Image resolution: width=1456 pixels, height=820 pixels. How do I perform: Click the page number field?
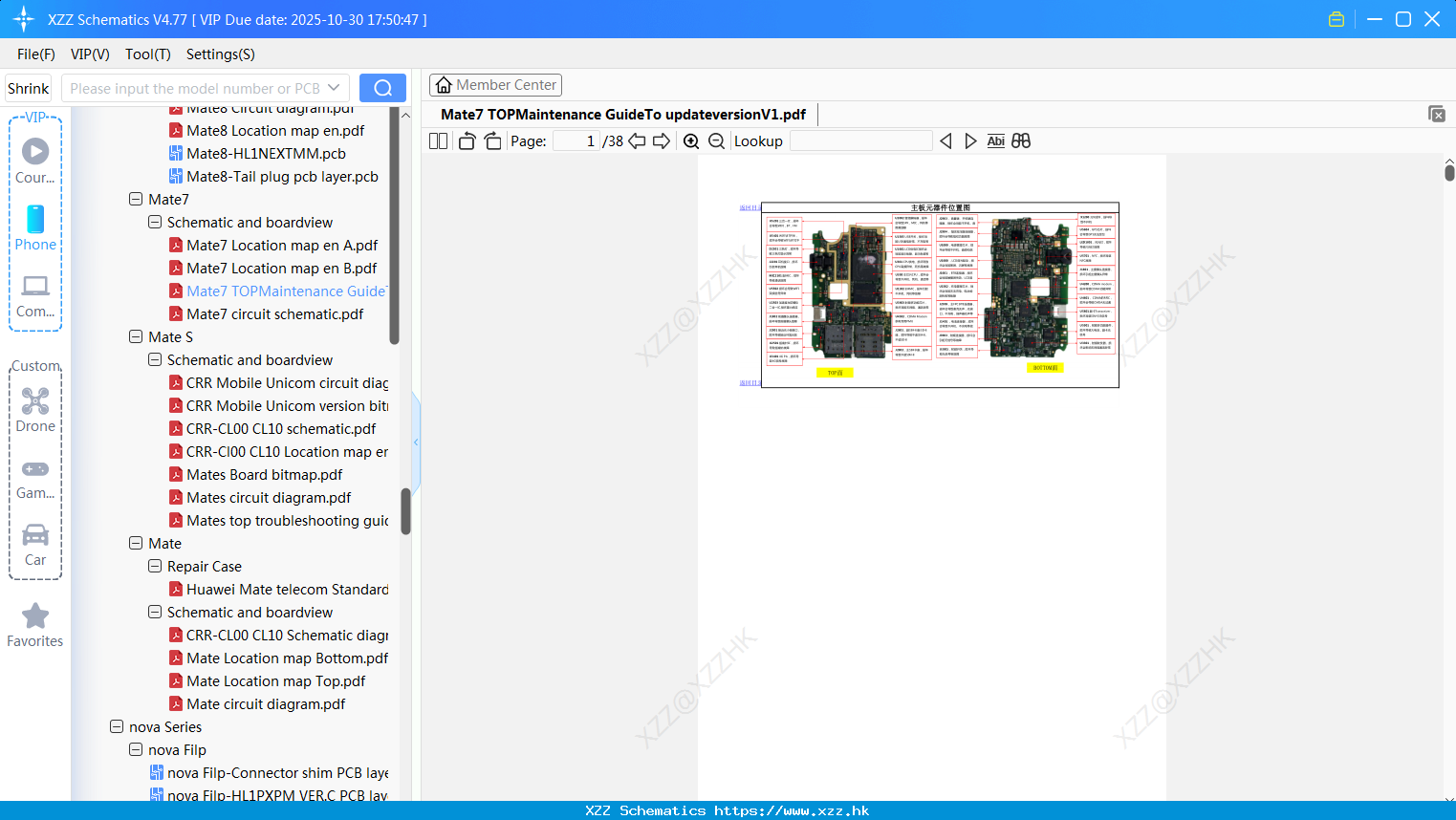click(576, 141)
